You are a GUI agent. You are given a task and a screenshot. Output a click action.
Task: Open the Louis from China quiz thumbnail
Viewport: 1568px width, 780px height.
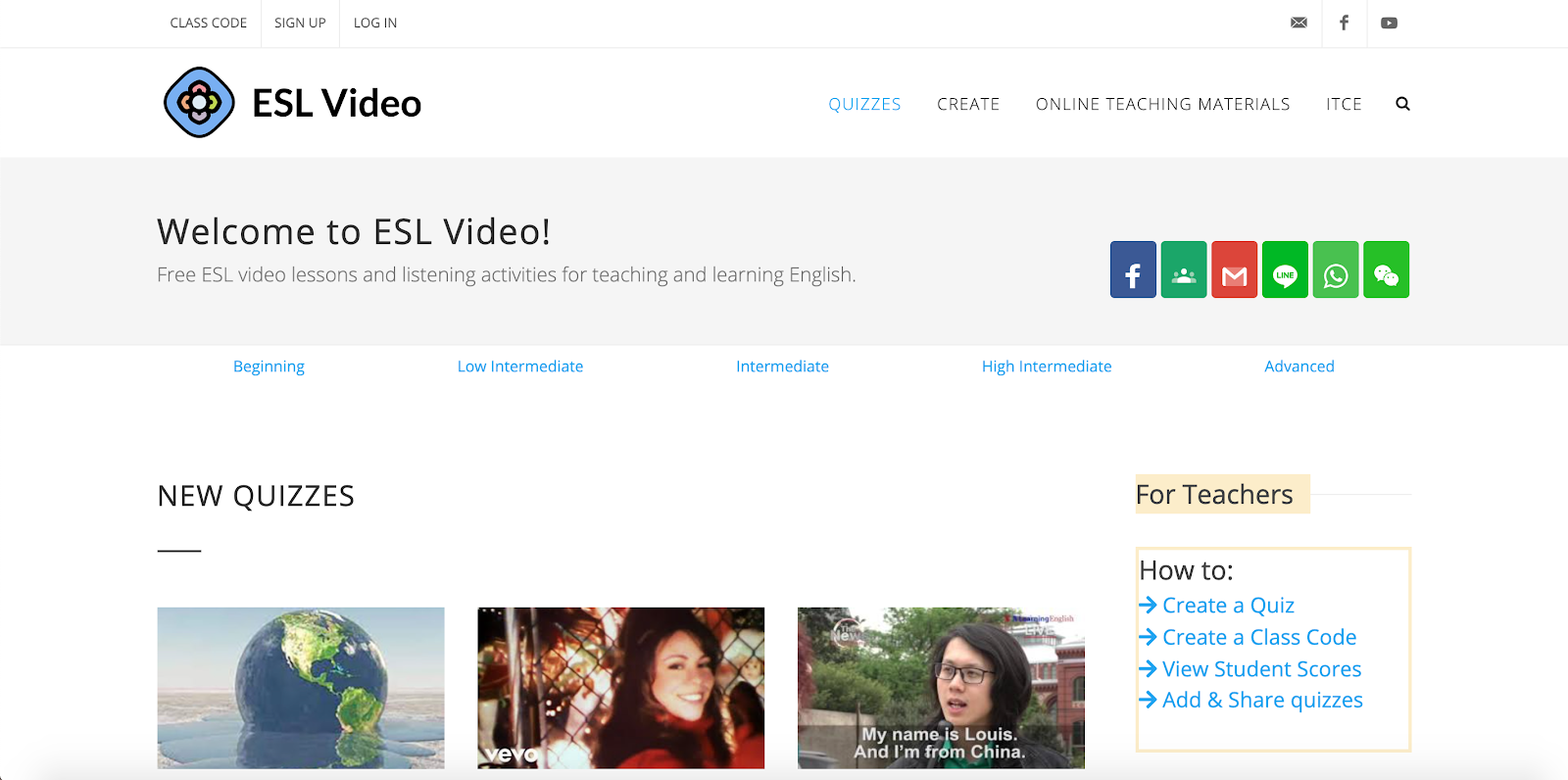click(941, 688)
